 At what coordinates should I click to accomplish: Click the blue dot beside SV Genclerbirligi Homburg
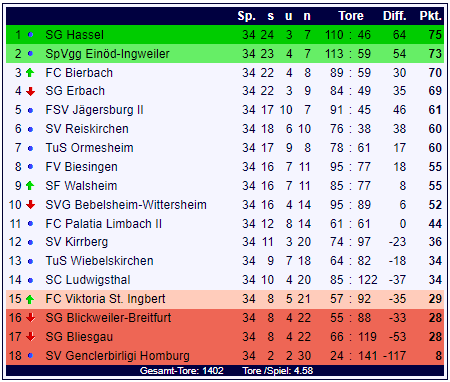[x=30, y=356]
